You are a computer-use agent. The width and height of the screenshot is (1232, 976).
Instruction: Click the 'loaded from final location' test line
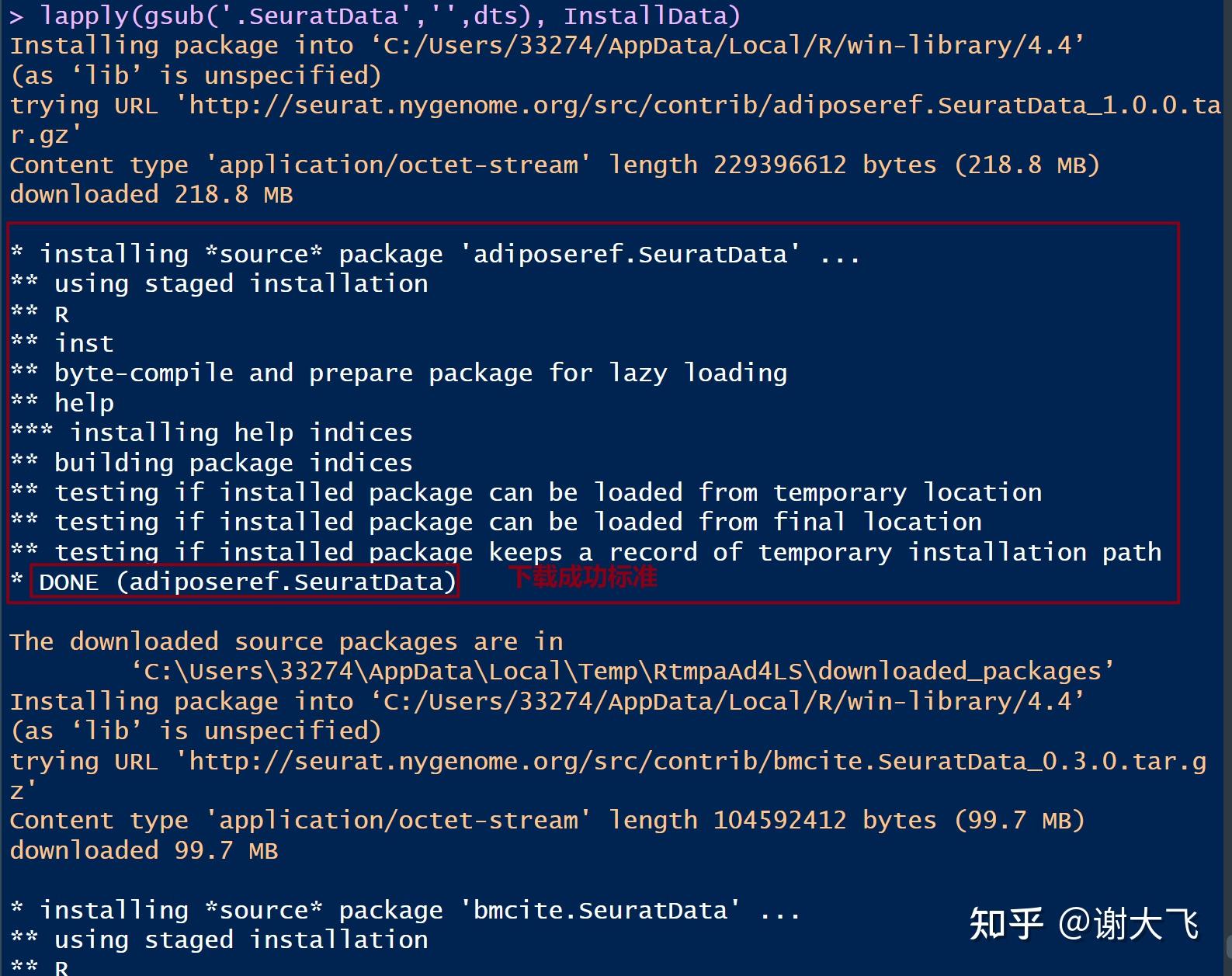coord(518,522)
